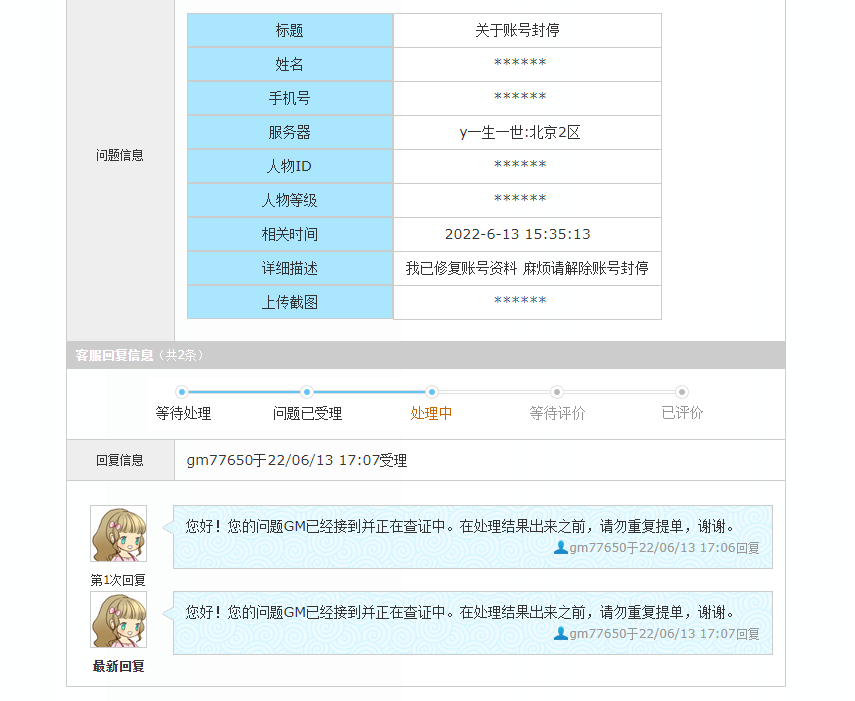Click the 详细描述 header cell
Image resolution: width=855 pixels, height=701 pixels.
pos(290,268)
